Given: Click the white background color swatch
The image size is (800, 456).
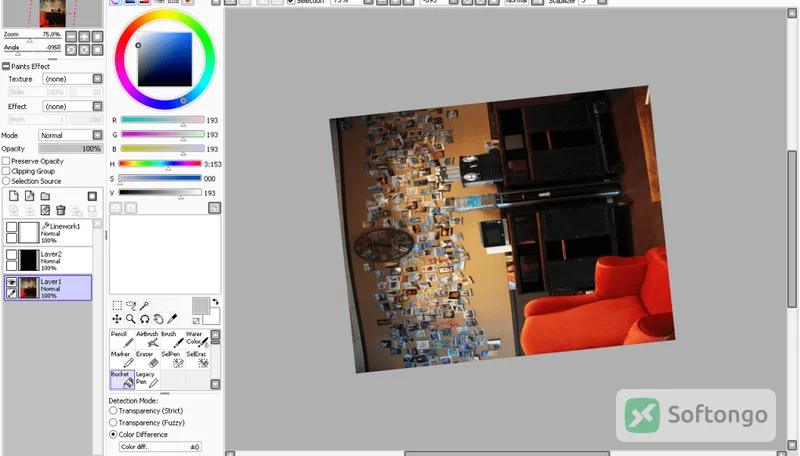Looking at the screenshot, I should click(x=213, y=318).
